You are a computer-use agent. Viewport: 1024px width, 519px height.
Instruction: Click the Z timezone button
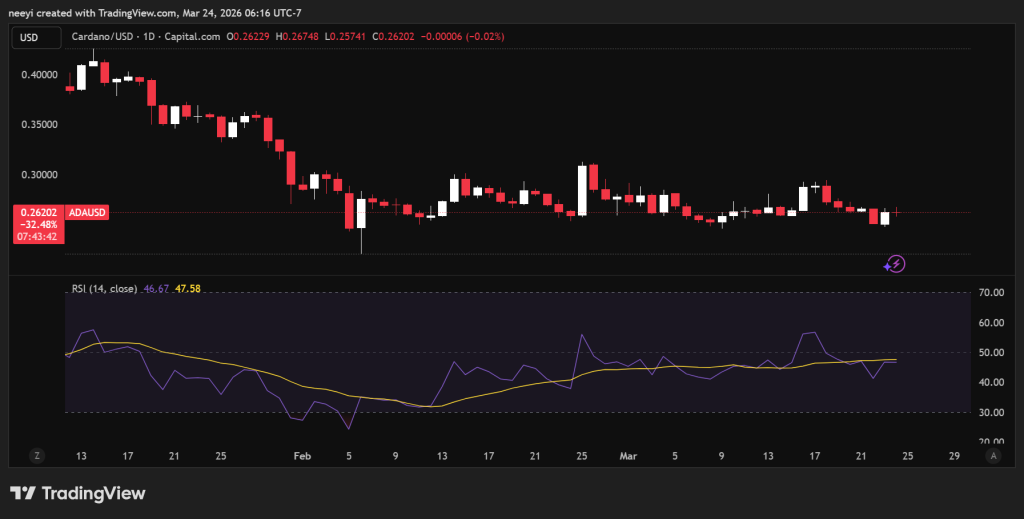37,455
